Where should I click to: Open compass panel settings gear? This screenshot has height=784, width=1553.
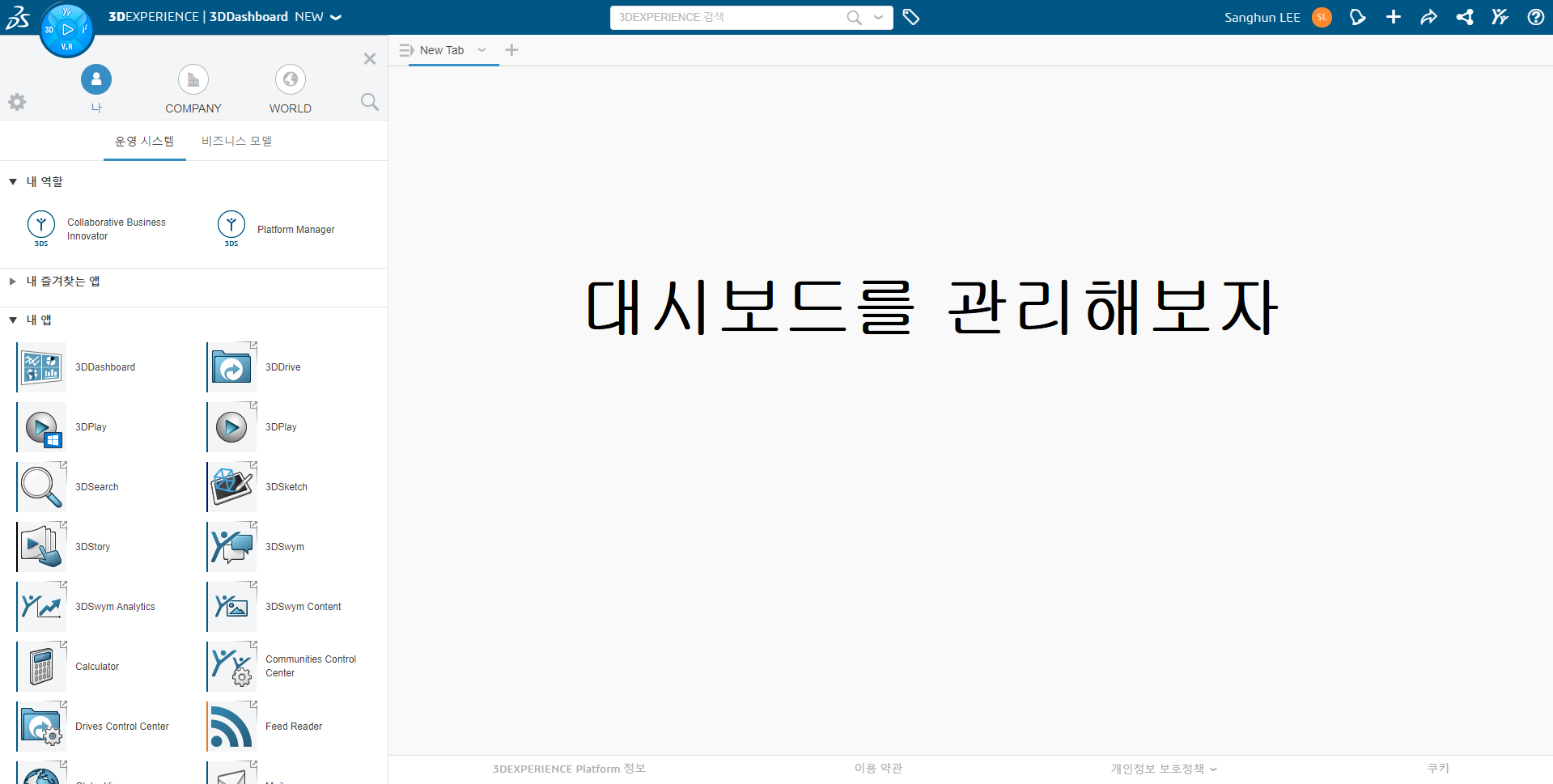tap(17, 102)
